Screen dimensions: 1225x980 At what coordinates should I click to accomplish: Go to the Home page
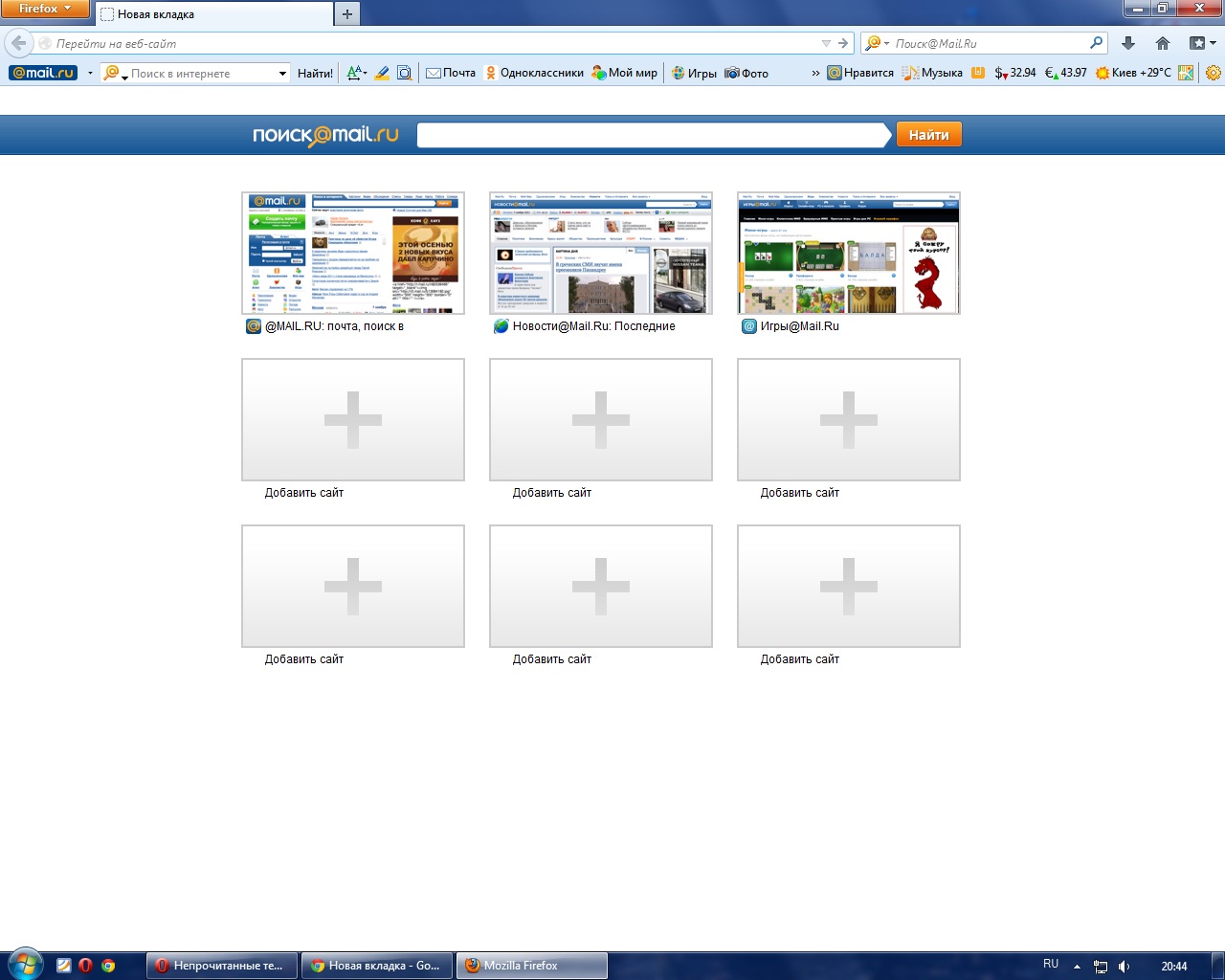pos(1163,43)
